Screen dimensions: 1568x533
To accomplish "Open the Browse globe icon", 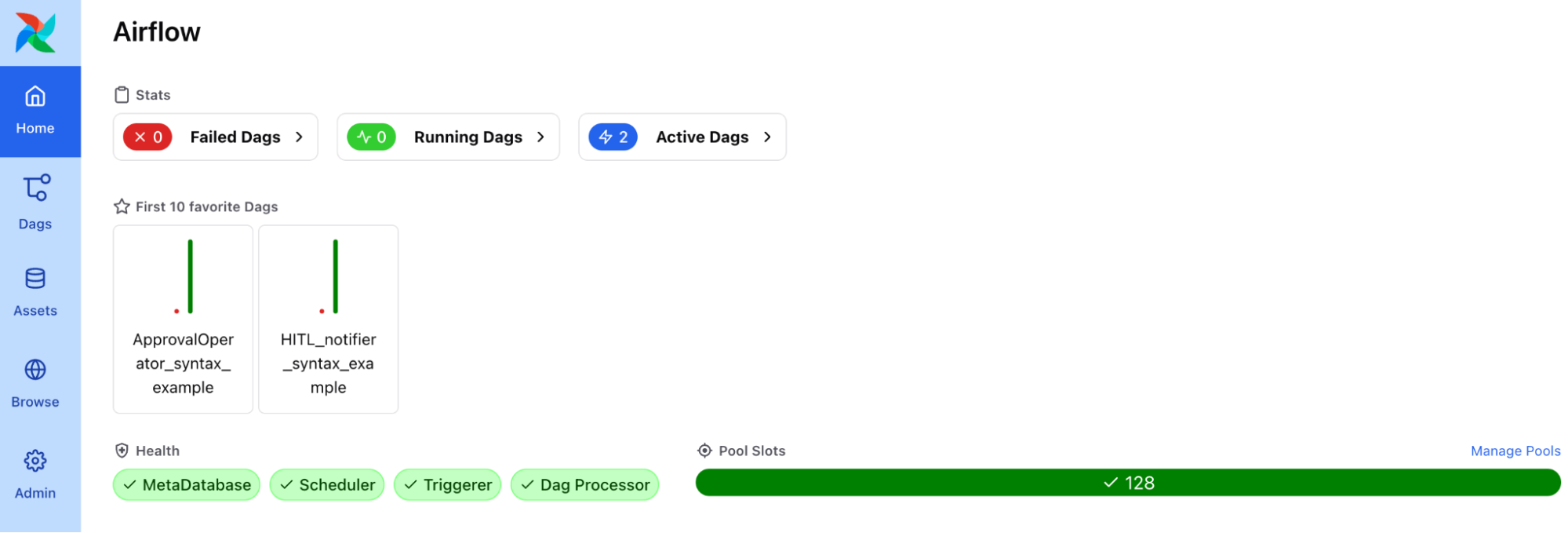I will tap(35, 370).
